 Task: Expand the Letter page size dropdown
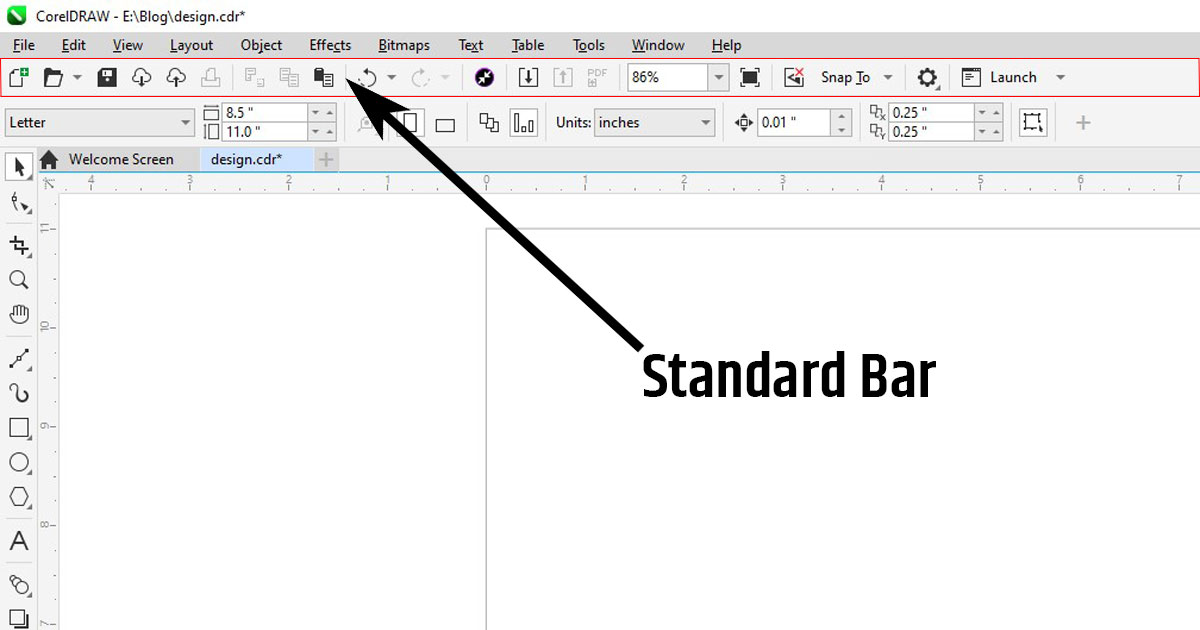[186, 123]
